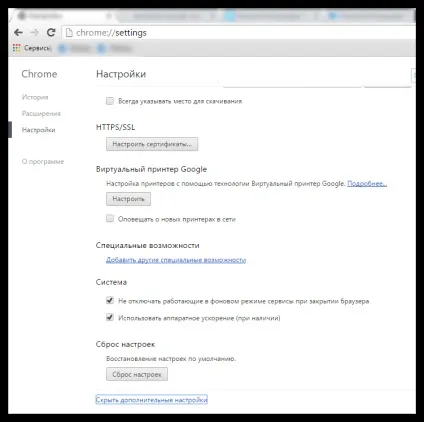Click the Сброс настроек section heading
The width and height of the screenshot is (424, 422).
tap(125, 344)
